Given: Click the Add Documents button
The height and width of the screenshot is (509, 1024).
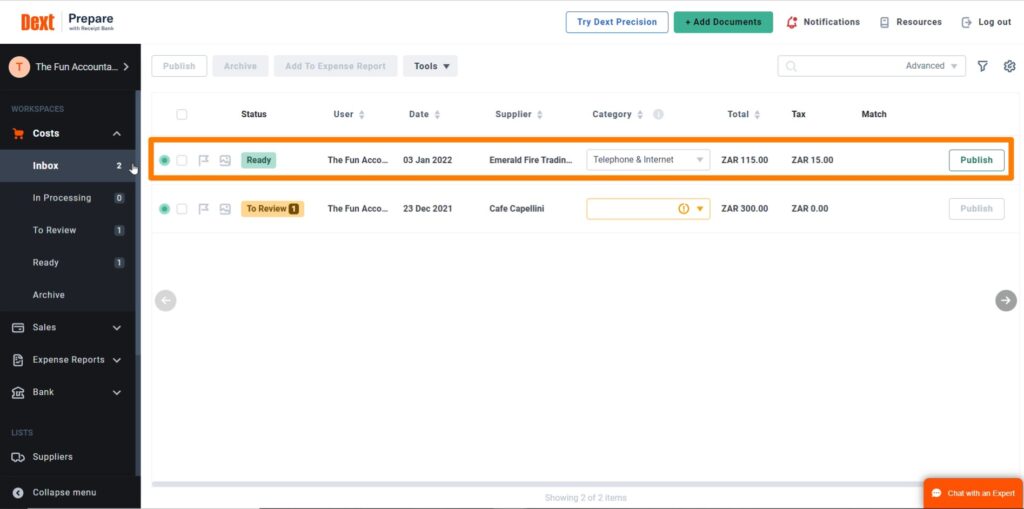Looking at the screenshot, I should (x=723, y=22).
